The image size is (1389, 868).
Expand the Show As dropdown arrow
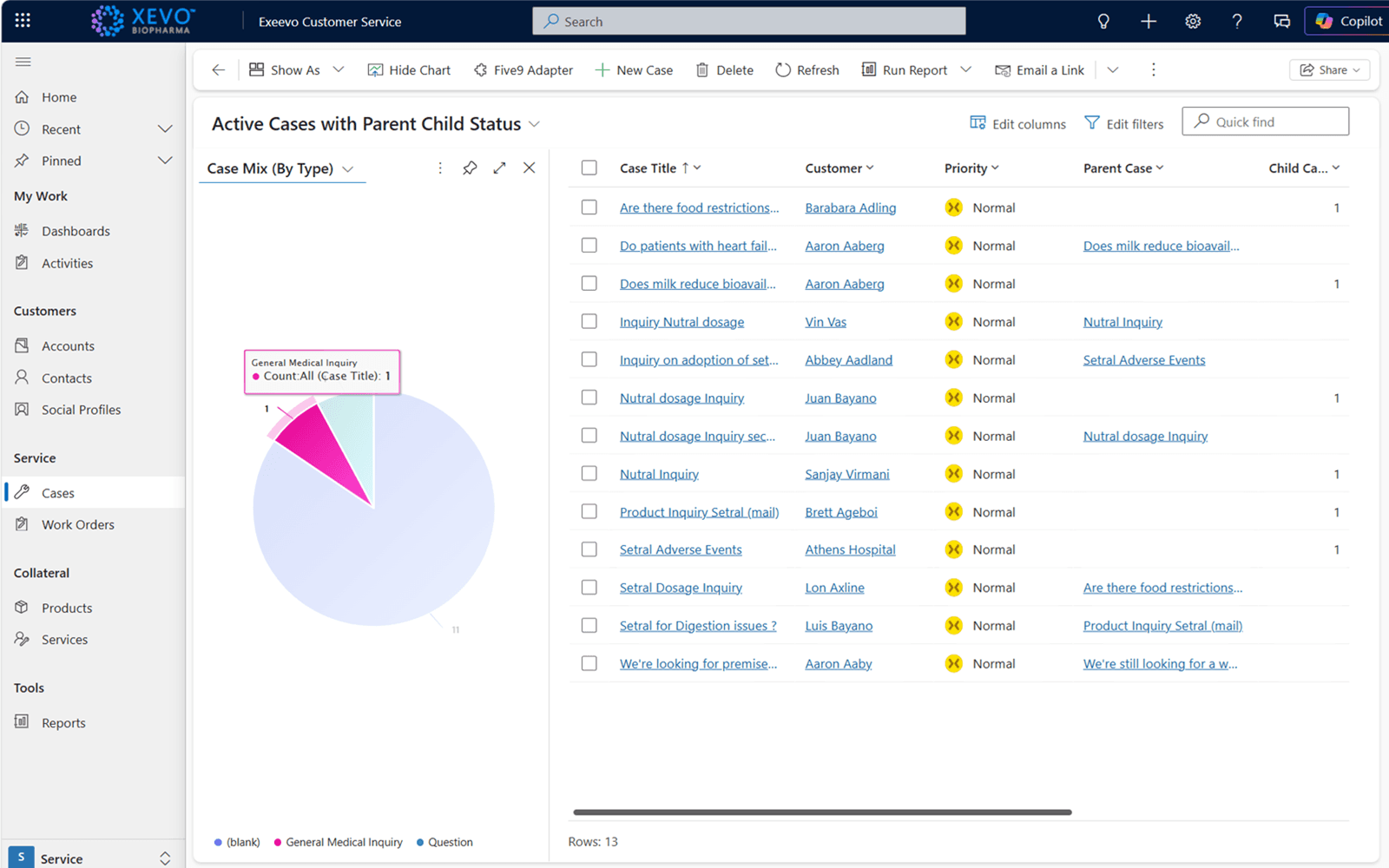pos(339,70)
